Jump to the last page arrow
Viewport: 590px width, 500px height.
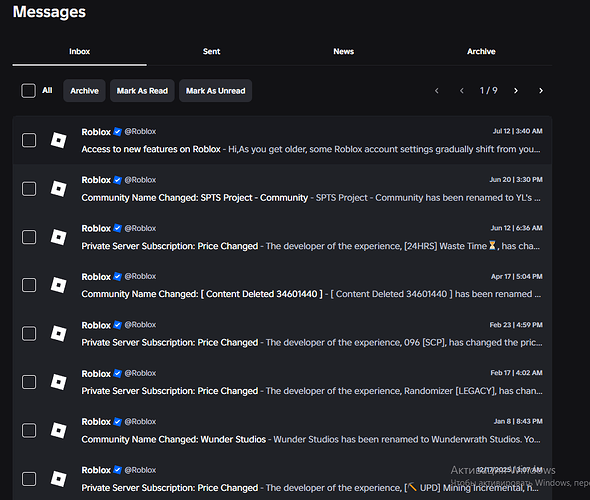click(x=541, y=91)
